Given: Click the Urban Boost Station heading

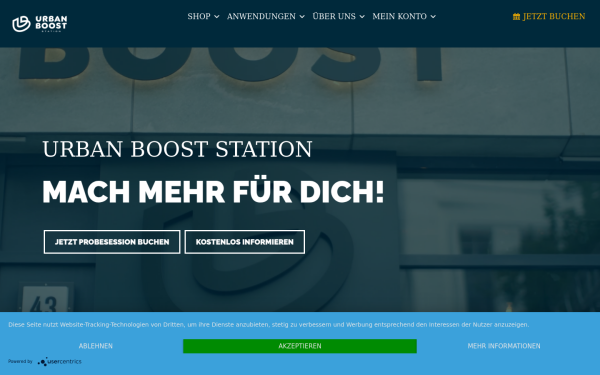Looking at the screenshot, I should click(x=177, y=149).
